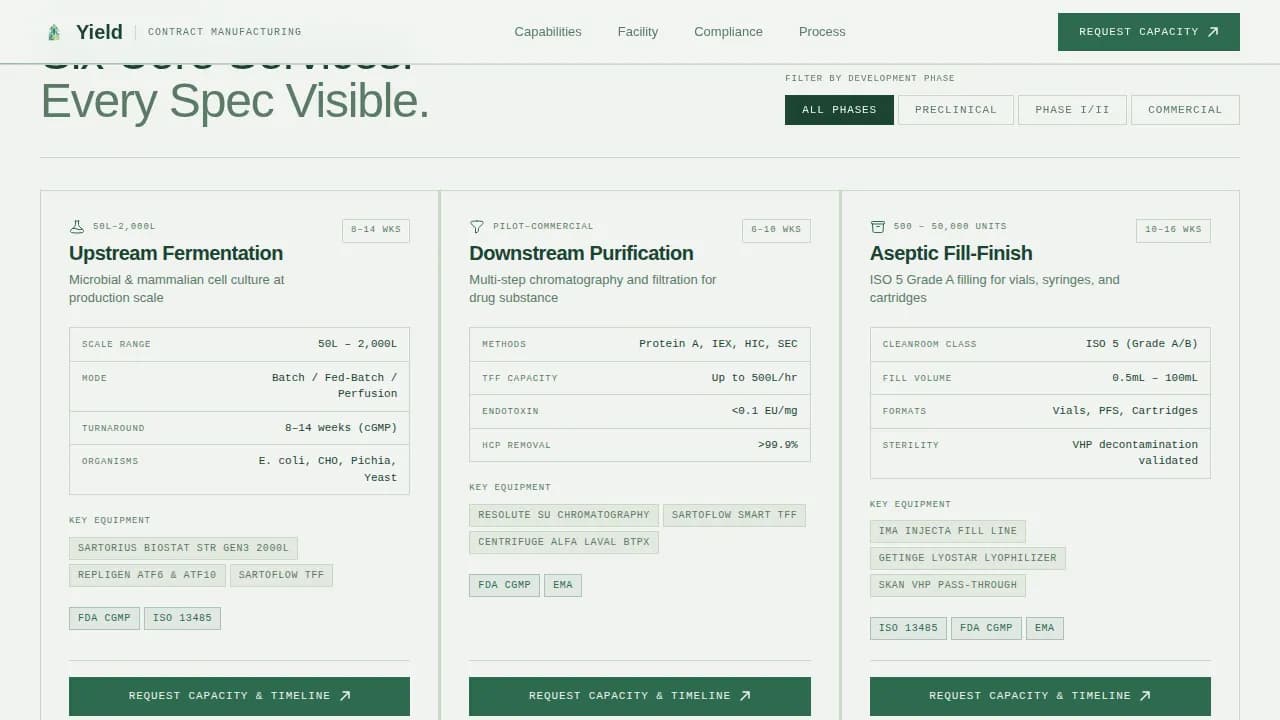Click the EMA badge on Downstream card
This screenshot has height=720, width=1280.
[x=563, y=585]
